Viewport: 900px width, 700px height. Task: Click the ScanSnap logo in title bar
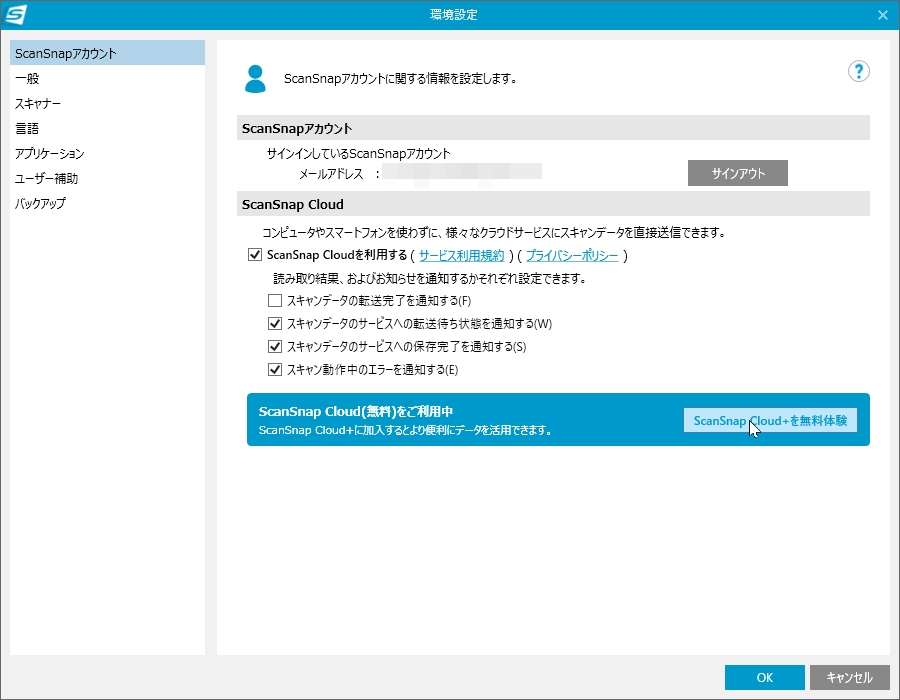click(x=15, y=15)
